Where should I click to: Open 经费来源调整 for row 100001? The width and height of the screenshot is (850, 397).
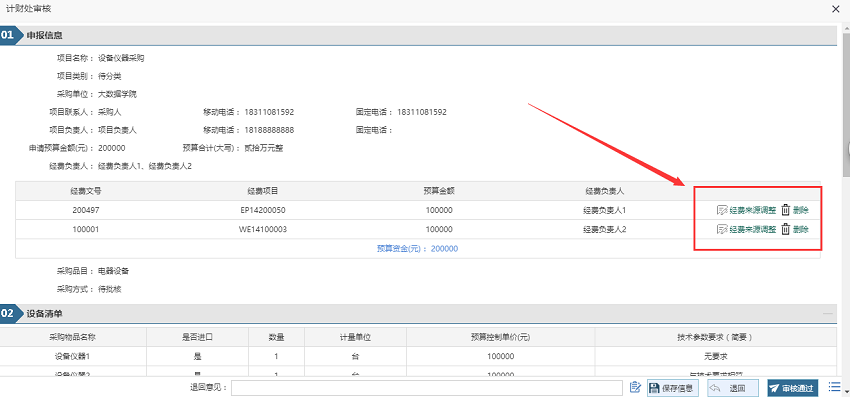tap(746, 229)
